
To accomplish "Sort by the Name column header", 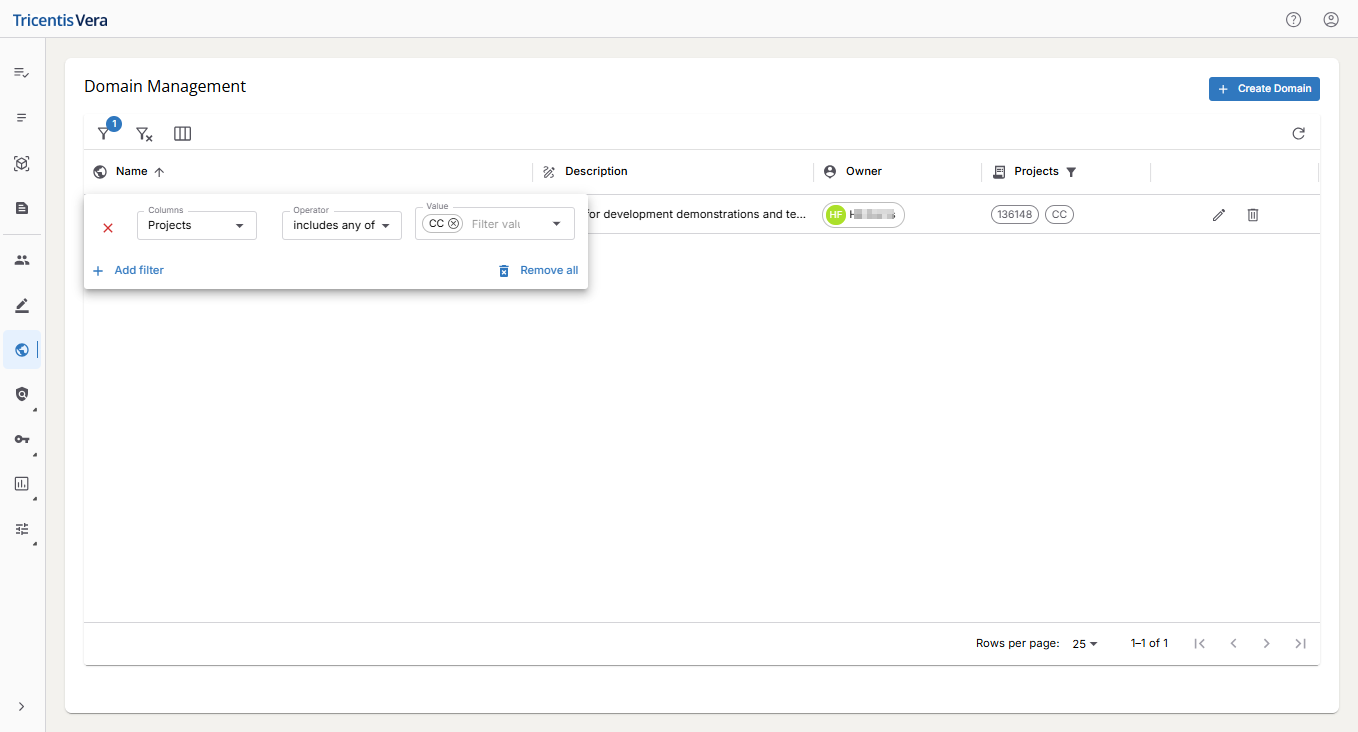I will pyautogui.click(x=132, y=172).
